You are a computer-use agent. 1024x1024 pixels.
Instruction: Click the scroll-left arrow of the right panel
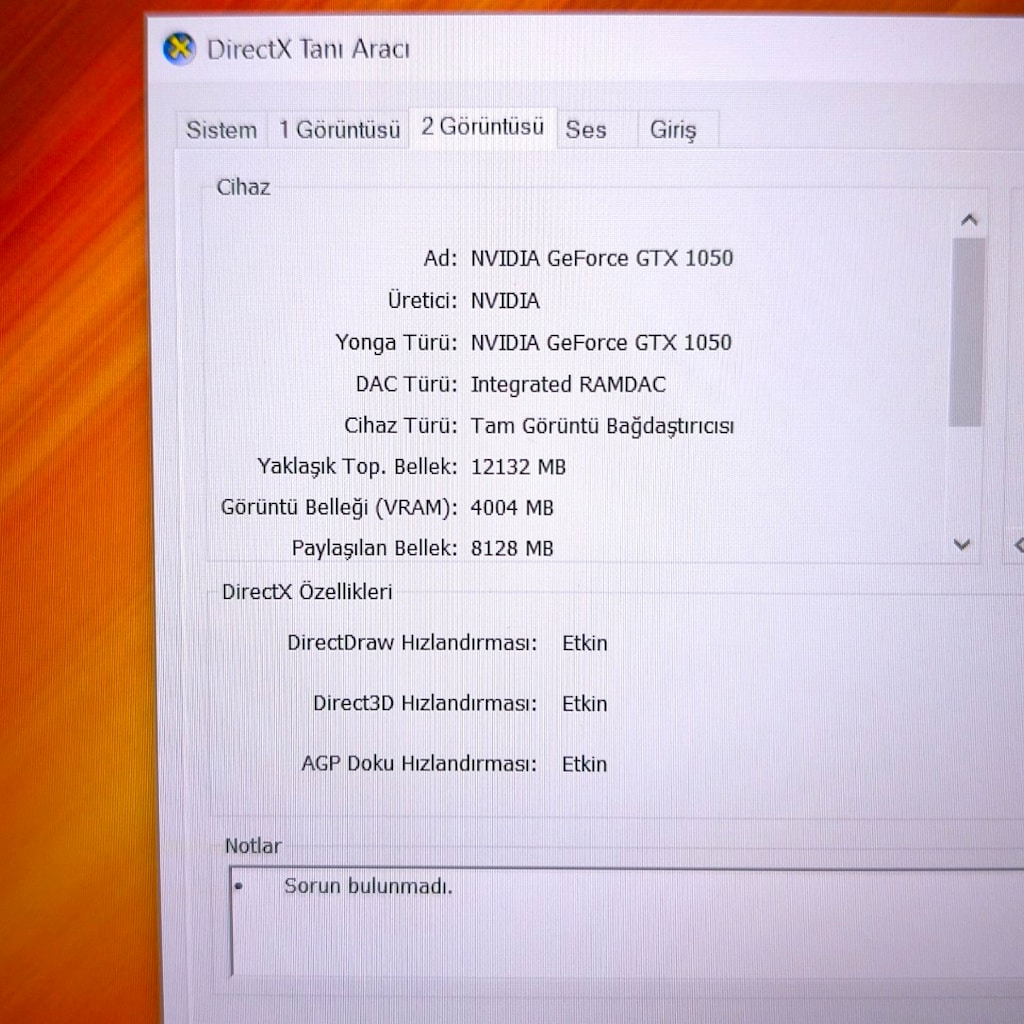(1017, 545)
